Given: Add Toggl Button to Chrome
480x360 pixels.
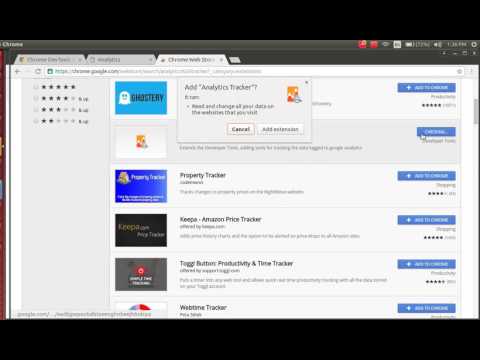Looking at the screenshot, I should 426,264.
